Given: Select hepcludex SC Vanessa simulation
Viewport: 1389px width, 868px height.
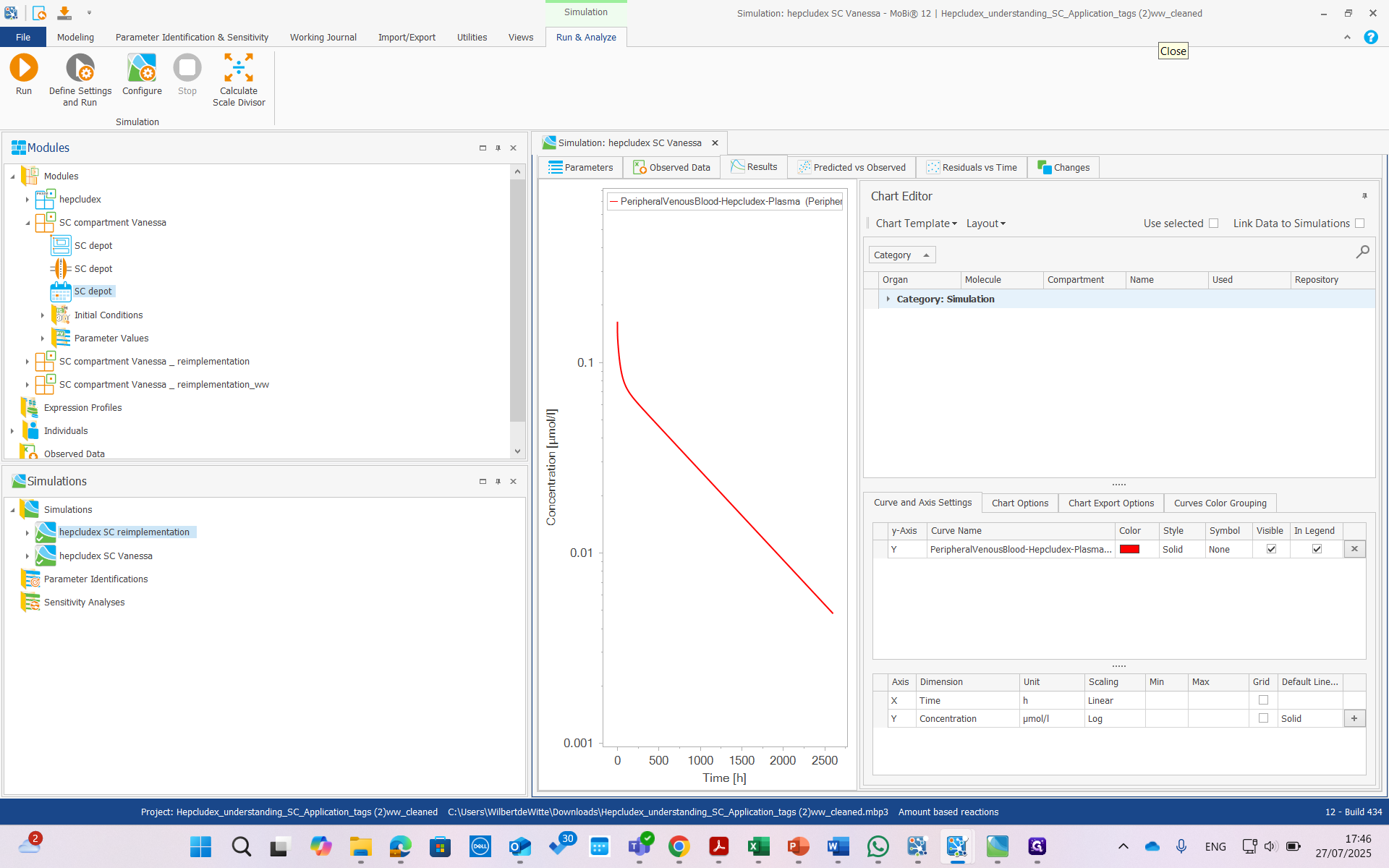Looking at the screenshot, I should click(106, 556).
